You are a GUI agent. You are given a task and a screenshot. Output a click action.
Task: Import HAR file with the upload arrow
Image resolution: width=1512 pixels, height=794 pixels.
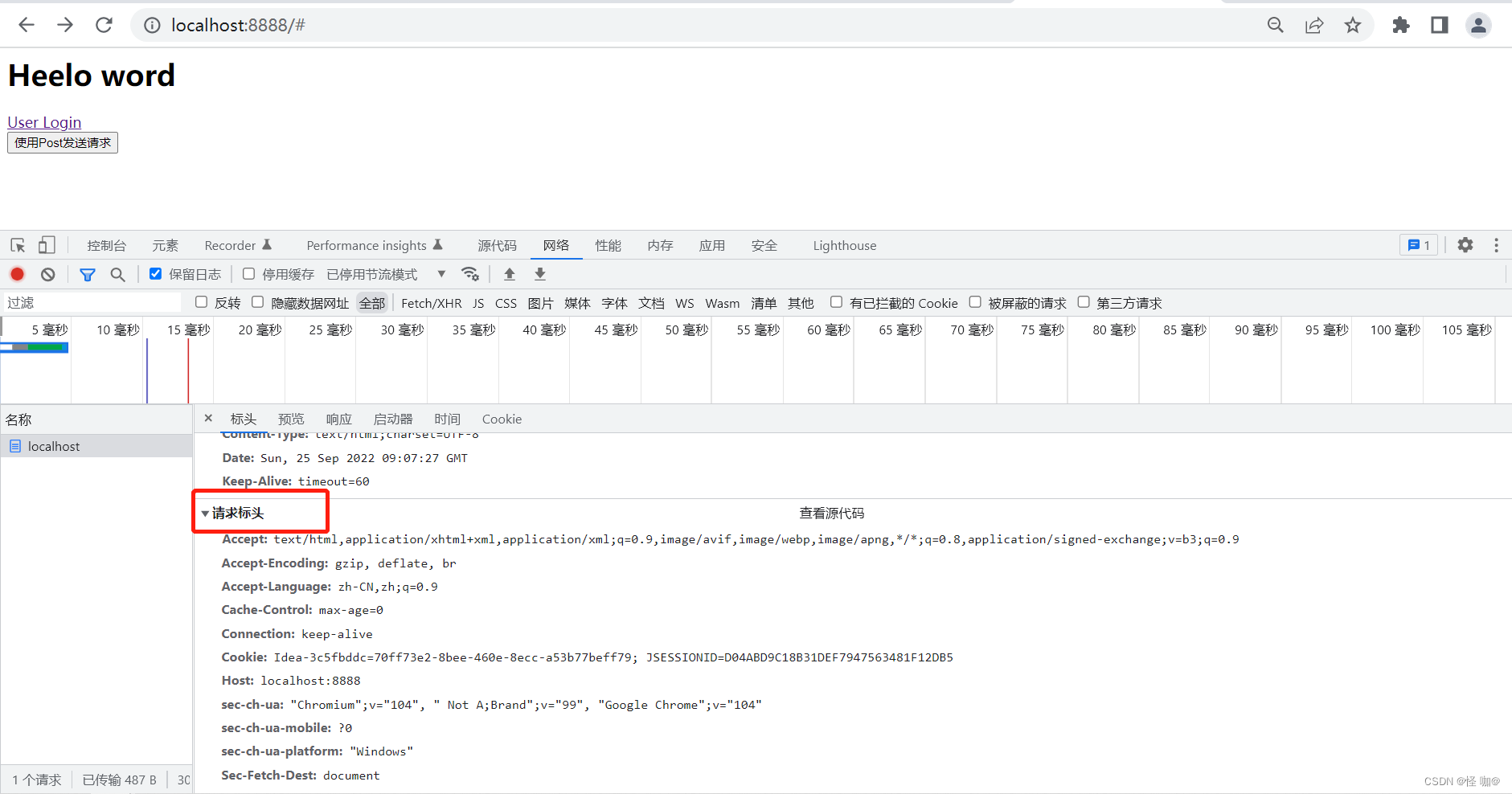click(x=510, y=274)
